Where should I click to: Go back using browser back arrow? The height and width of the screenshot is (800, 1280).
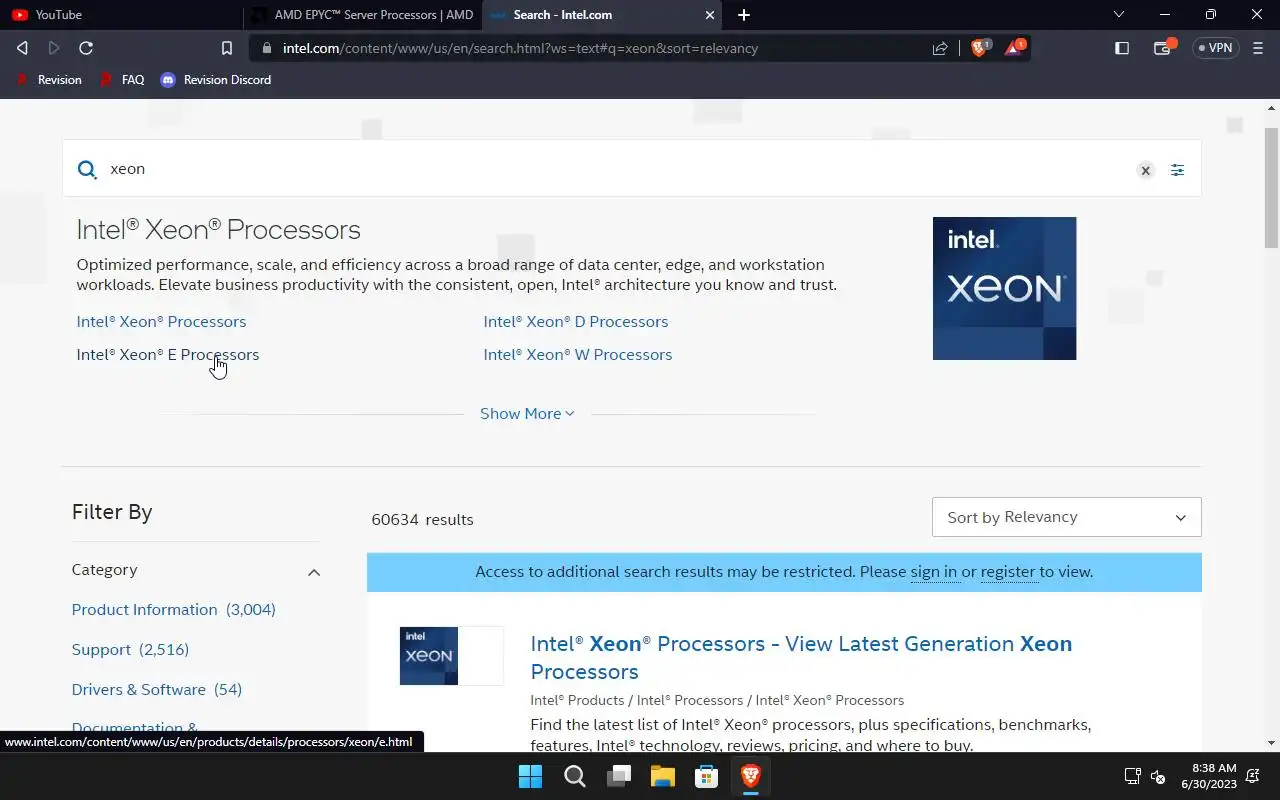pyautogui.click(x=22, y=48)
